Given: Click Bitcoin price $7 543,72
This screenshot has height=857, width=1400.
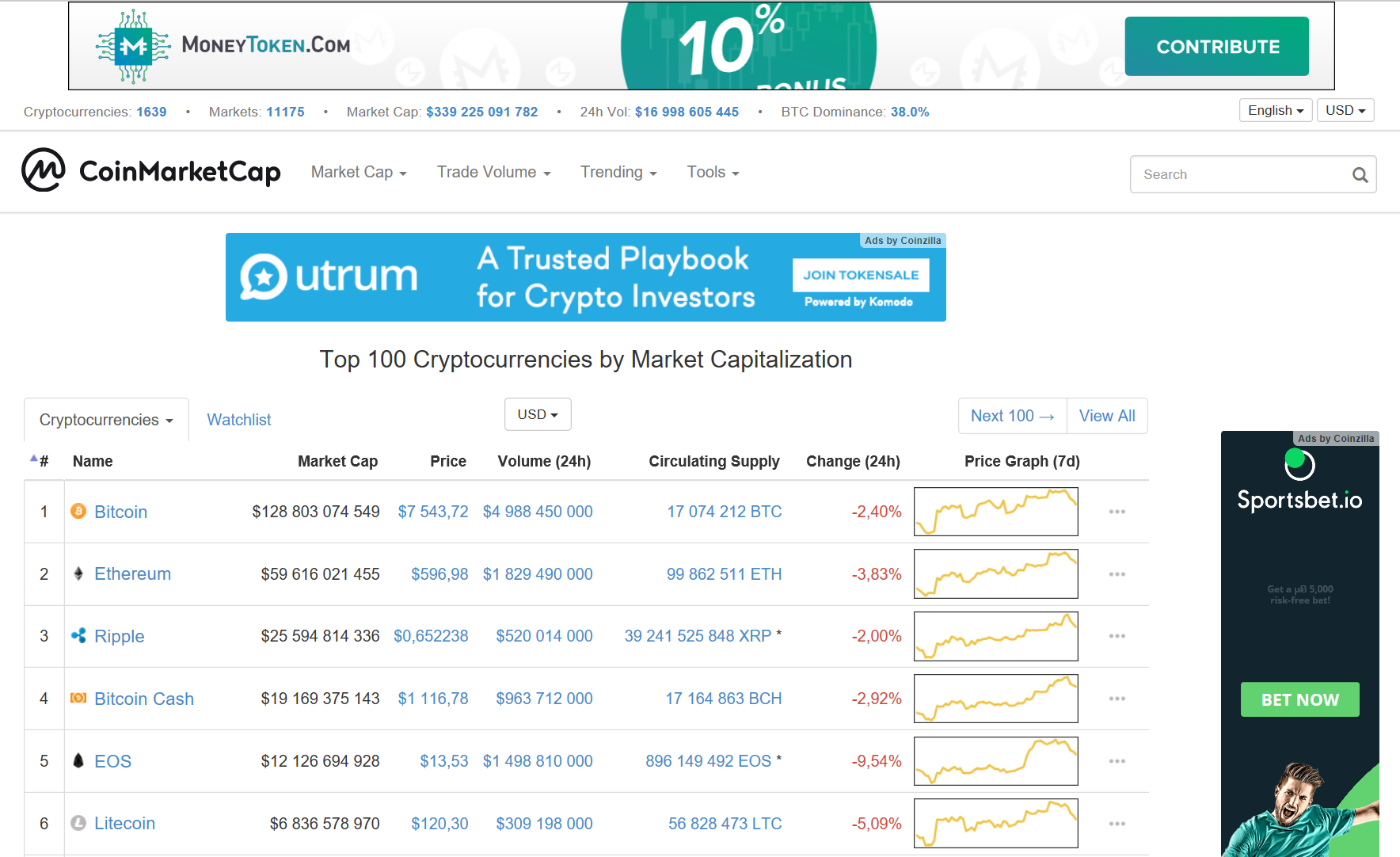Looking at the screenshot, I should 433,512.
